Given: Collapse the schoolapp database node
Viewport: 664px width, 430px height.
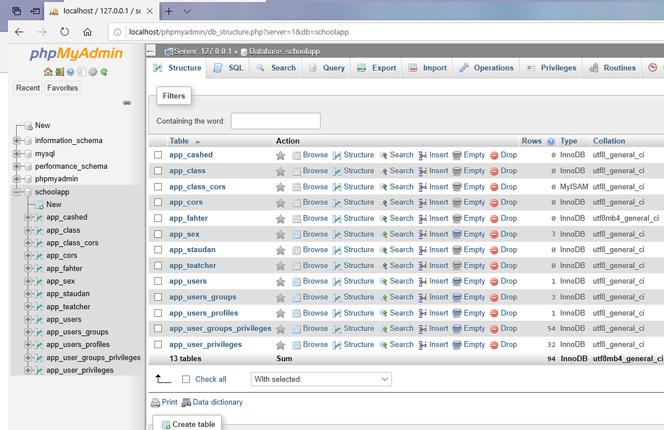Looking at the screenshot, I should pyautogui.click(x=17, y=192).
